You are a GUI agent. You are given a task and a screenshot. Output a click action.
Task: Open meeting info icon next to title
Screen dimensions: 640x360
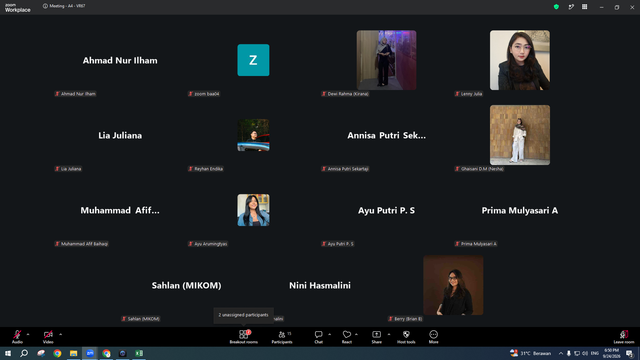point(45,6)
